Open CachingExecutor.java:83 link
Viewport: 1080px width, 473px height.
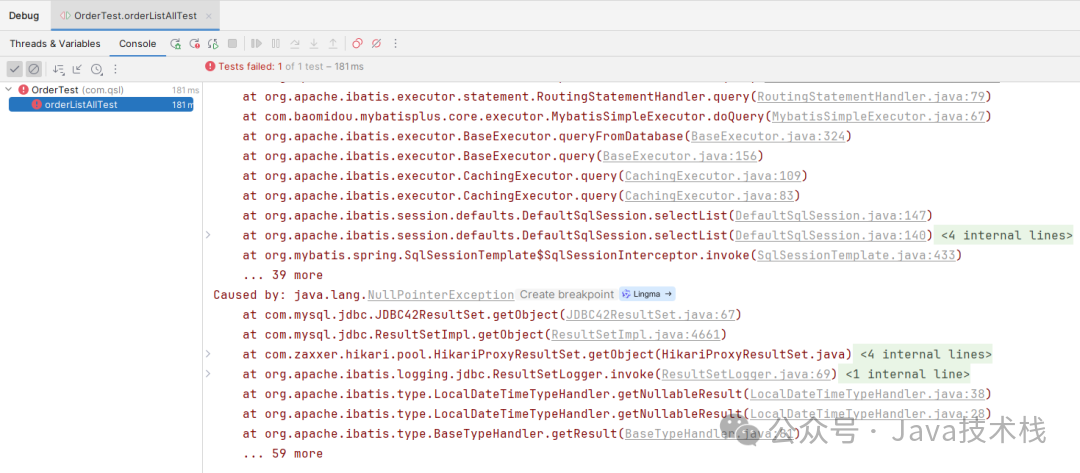click(709, 196)
